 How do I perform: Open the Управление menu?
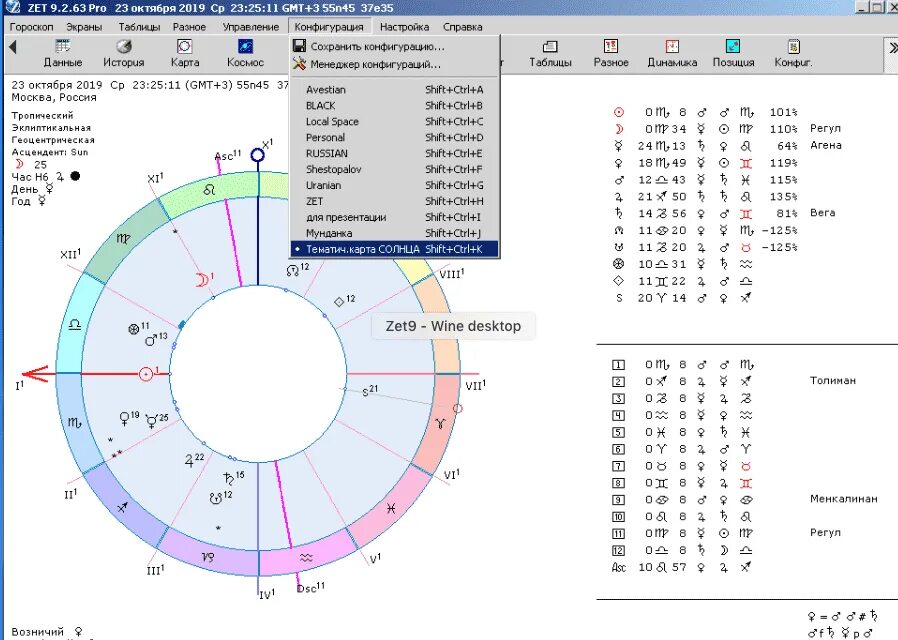click(x=251, y=27)
